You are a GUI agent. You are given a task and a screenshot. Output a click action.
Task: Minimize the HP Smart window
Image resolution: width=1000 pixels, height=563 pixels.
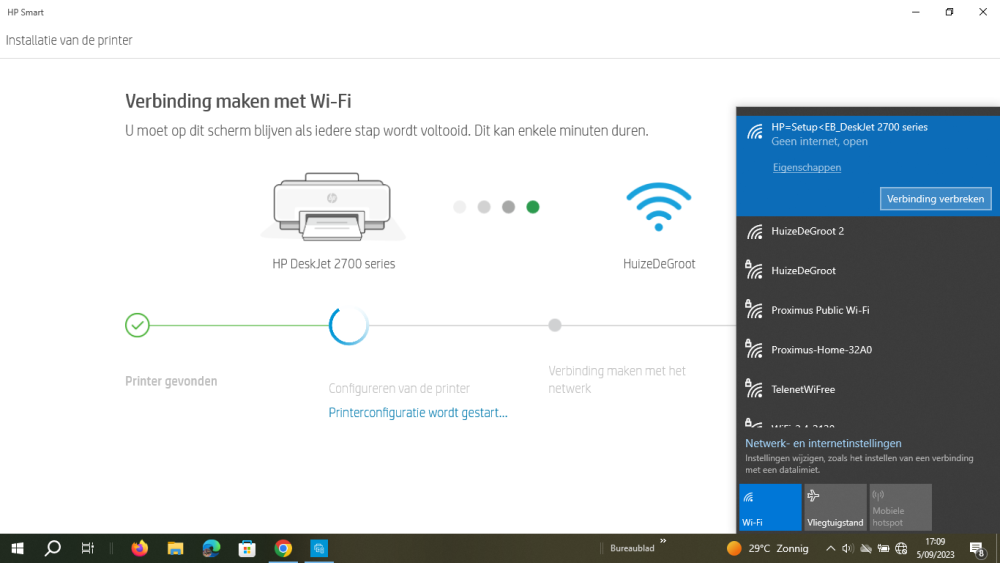point(916,12)
